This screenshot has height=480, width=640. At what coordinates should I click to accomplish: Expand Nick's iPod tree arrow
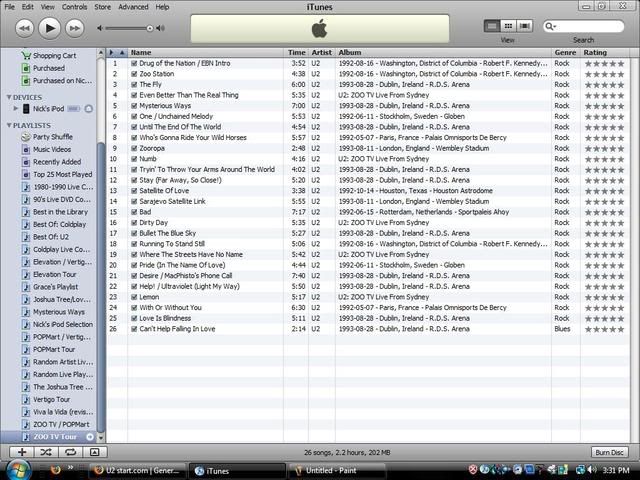[16, 109]
